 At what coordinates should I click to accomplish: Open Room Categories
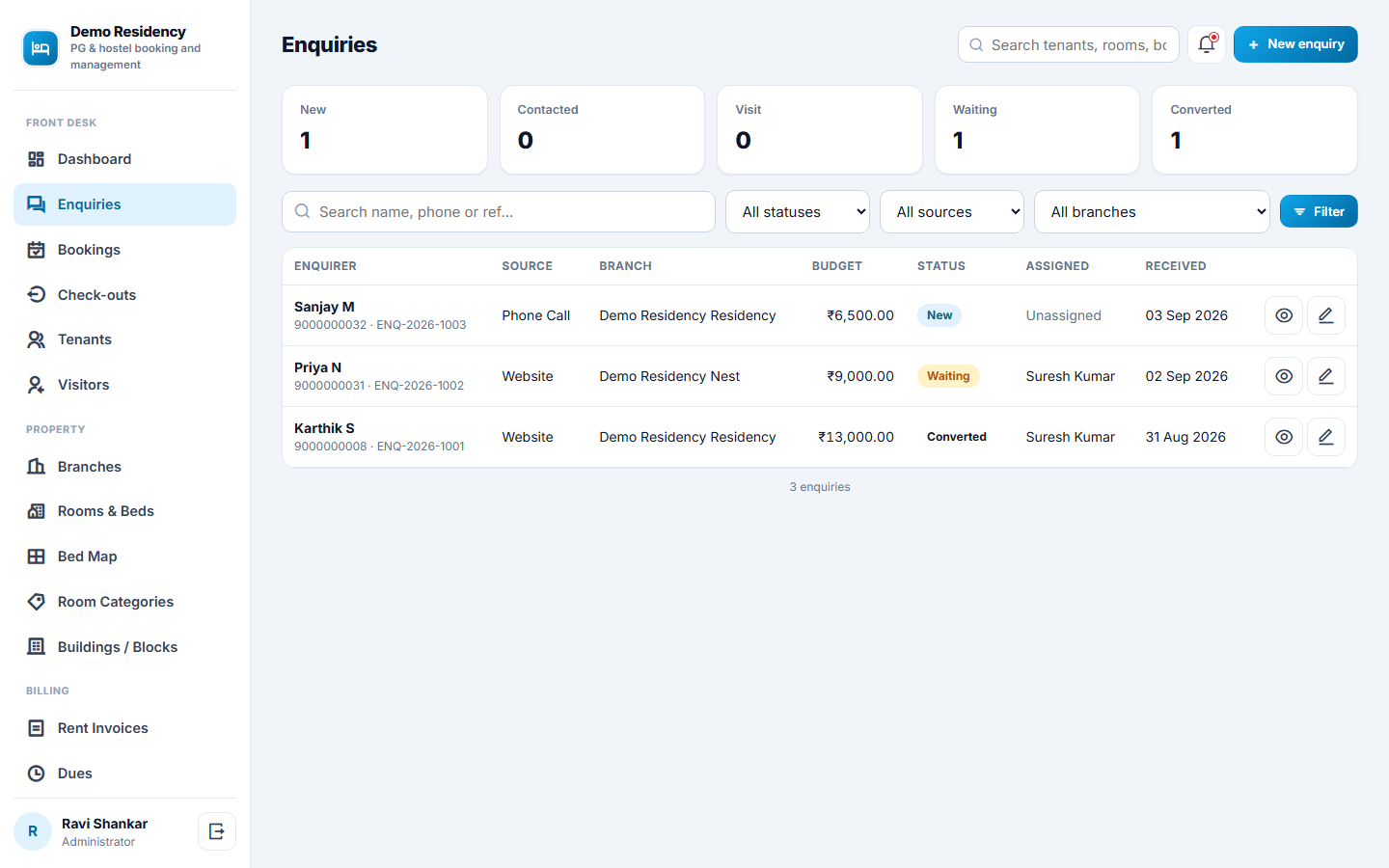[x=124, y=602]
